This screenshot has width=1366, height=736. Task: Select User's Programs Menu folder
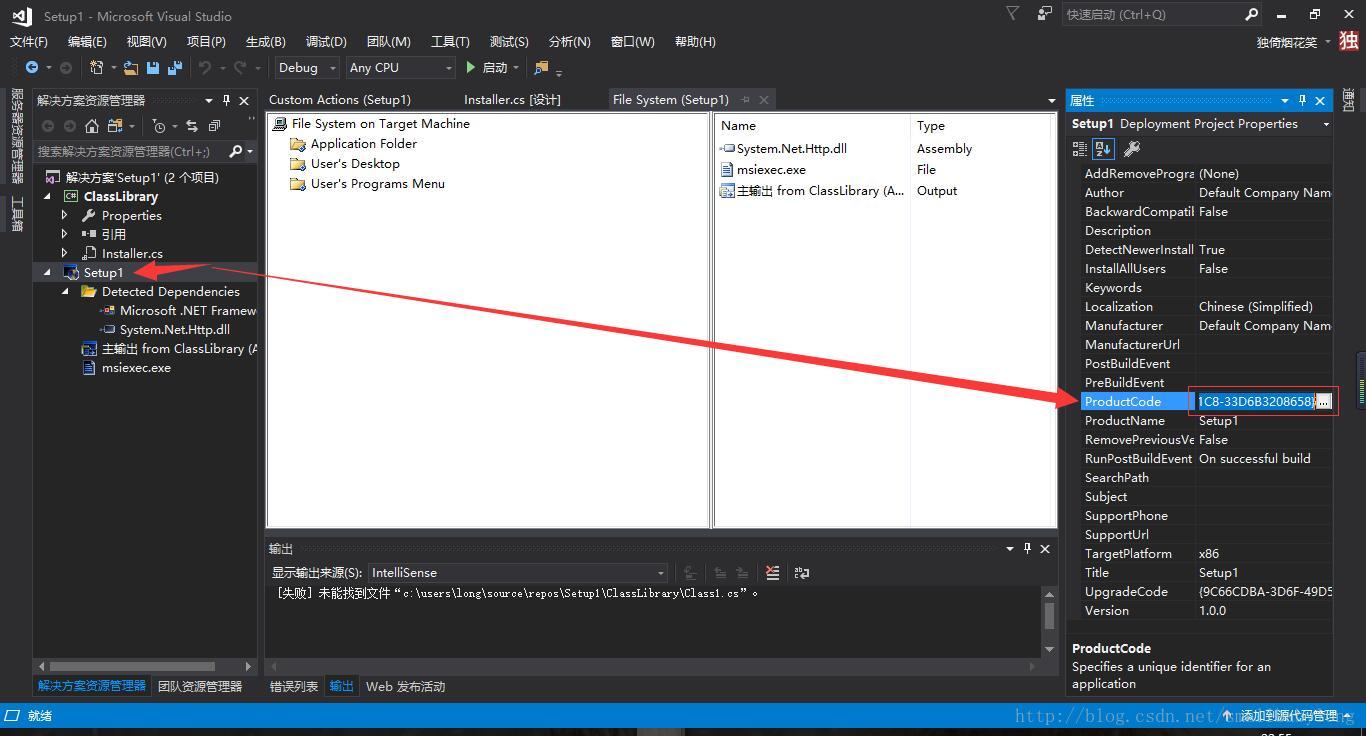coord(377,183)
